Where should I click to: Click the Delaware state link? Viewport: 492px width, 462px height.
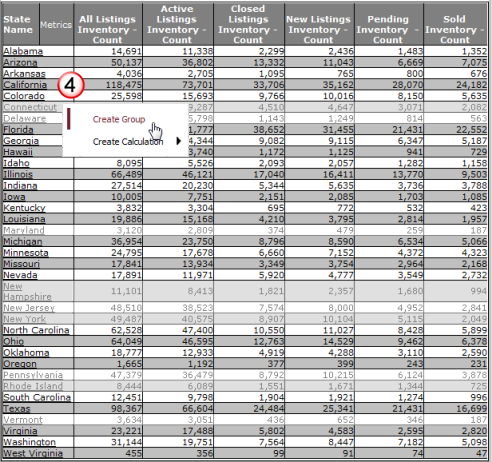pos(25,118)
